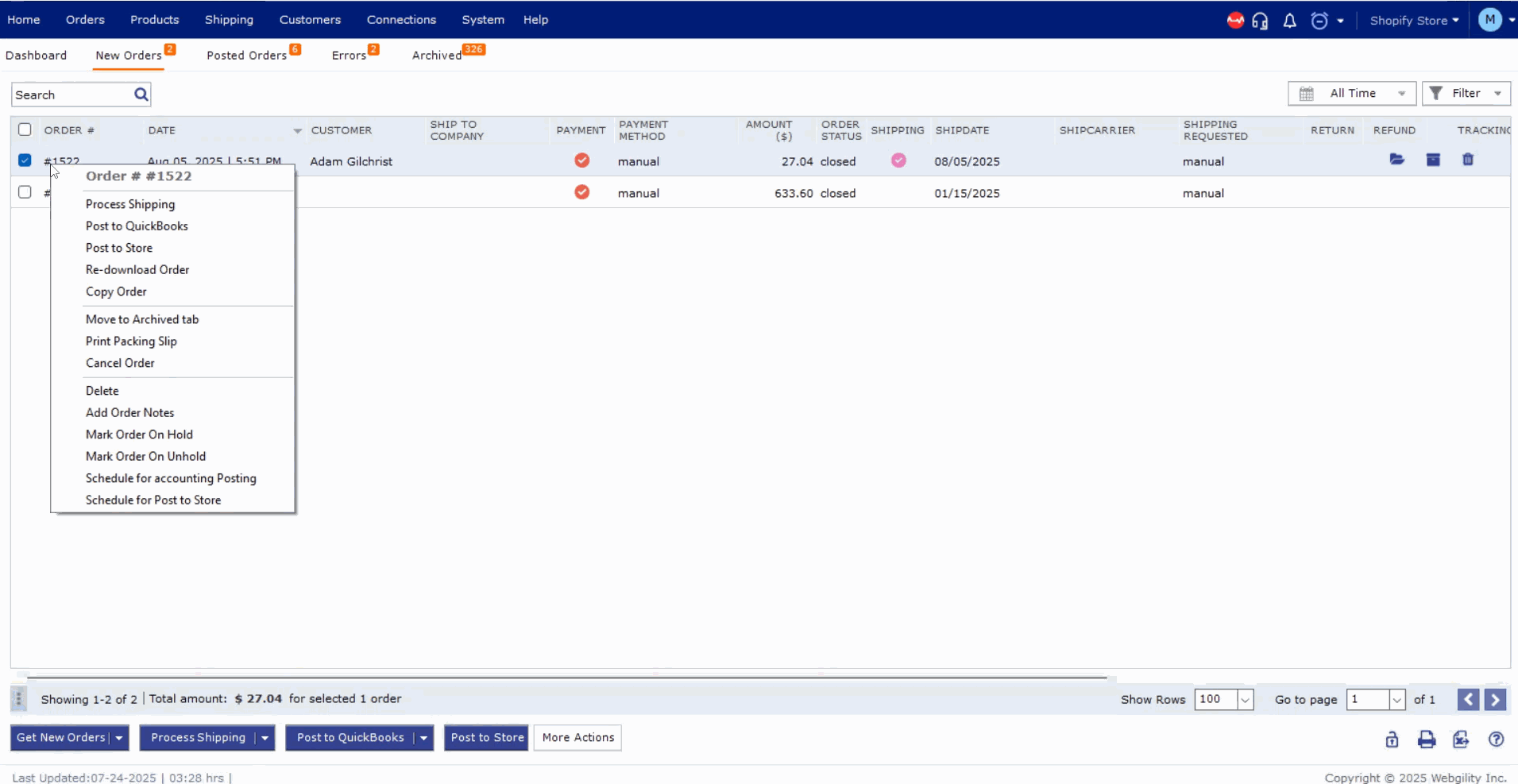Toggle the select-all checkbox in header

(x=25, y=129)
